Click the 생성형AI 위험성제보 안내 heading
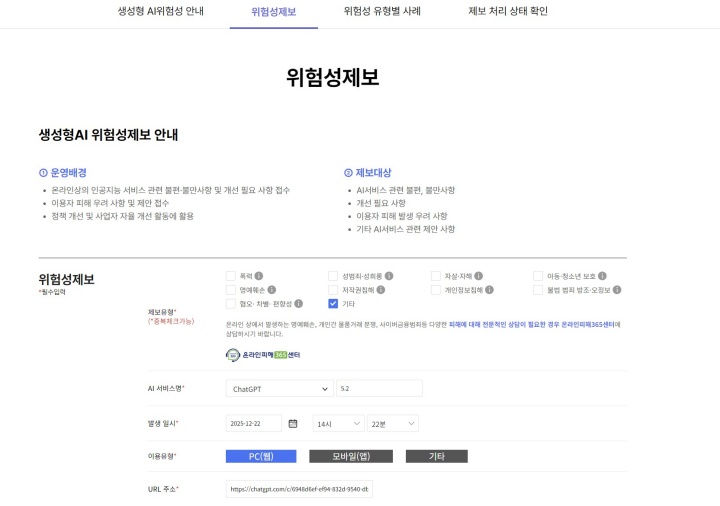 point(108,135)
